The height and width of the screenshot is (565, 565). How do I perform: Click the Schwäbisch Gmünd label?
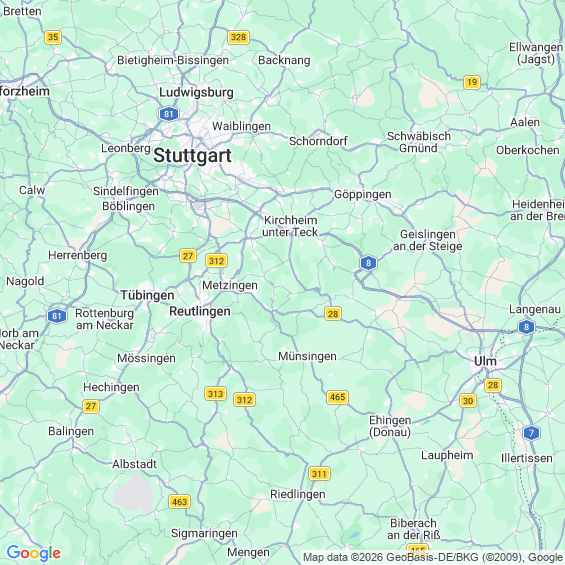419,142
